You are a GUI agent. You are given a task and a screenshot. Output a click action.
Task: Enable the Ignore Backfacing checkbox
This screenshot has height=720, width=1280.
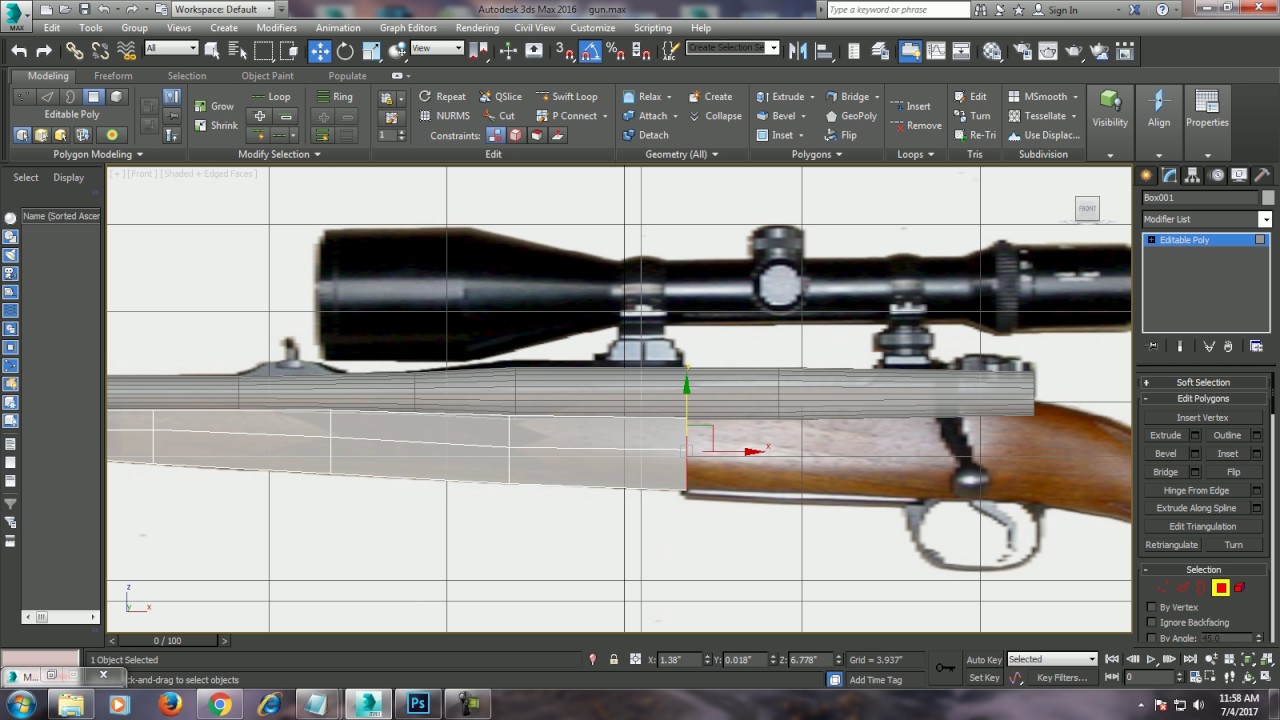[1153, 622]
